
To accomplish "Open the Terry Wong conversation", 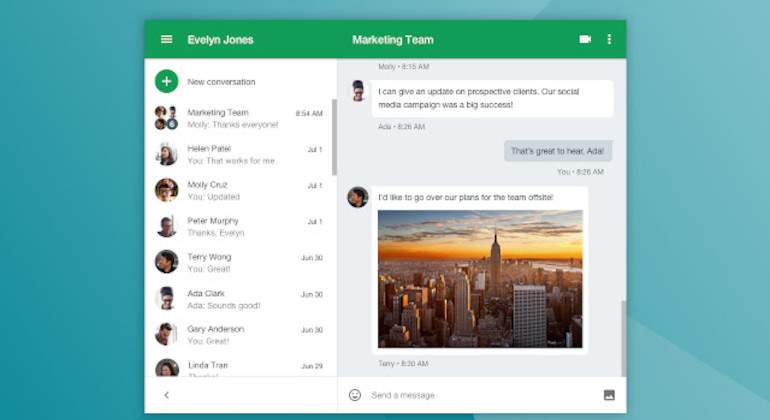I will pos(239,262).
